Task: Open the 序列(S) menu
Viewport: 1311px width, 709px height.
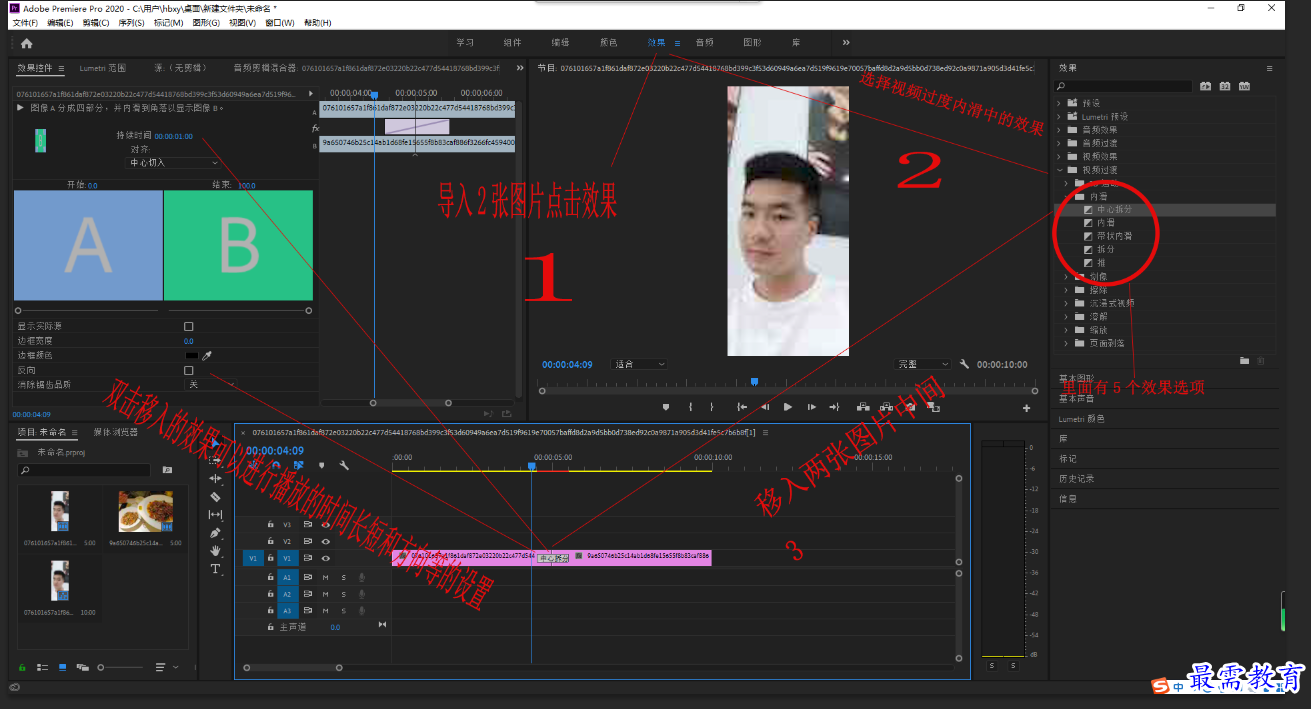Action: pos(132,22)
